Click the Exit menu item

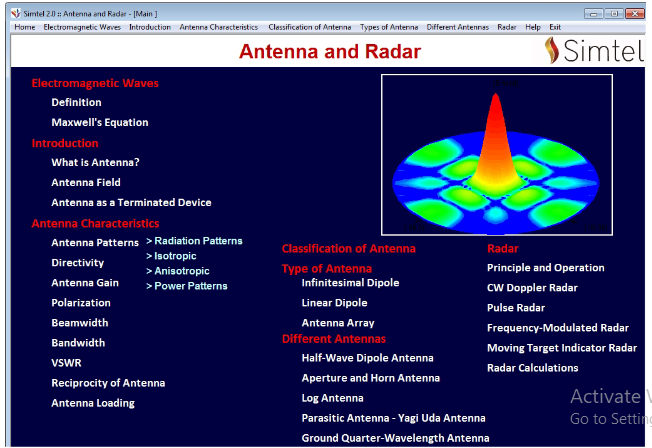pyautogui.click(x=555, y=27)
